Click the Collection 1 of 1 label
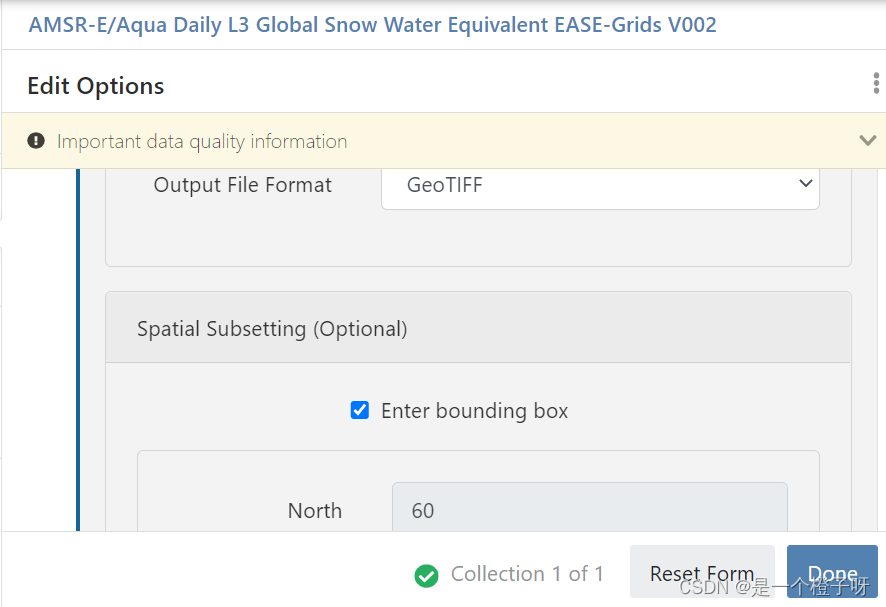The width and height of the screenshot is (886, 607). tap(527, 574)
